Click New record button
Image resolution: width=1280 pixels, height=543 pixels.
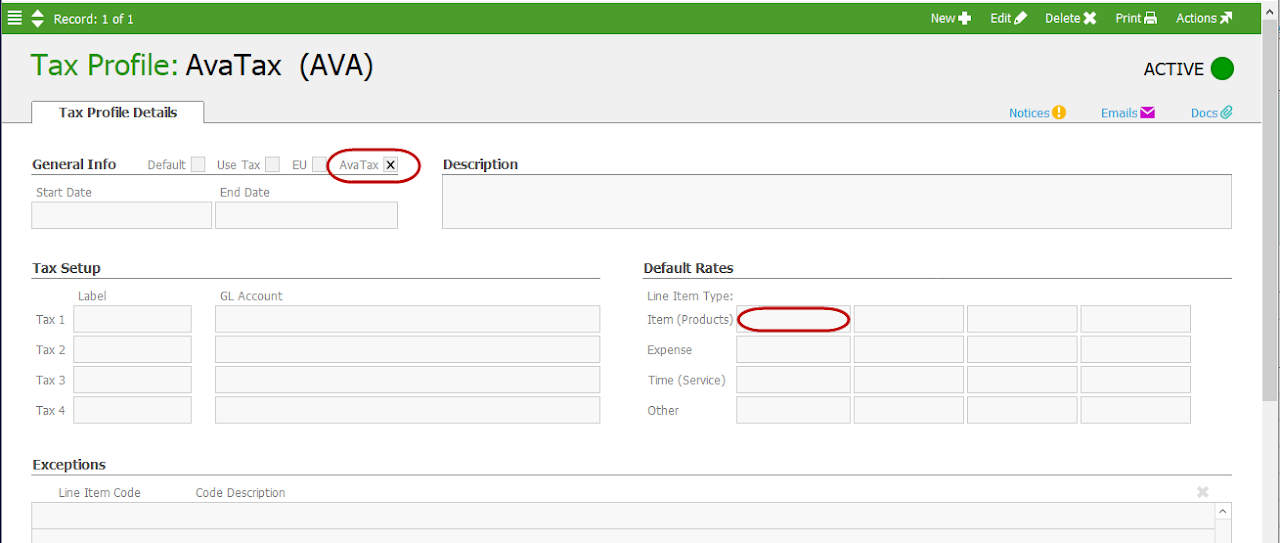pyautogui.click(x=950, y=18)
